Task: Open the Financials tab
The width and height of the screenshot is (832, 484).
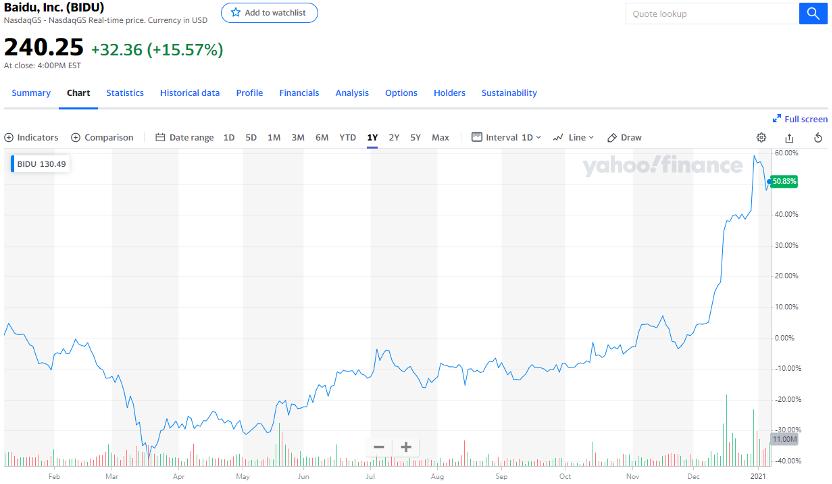Action: 299,93
